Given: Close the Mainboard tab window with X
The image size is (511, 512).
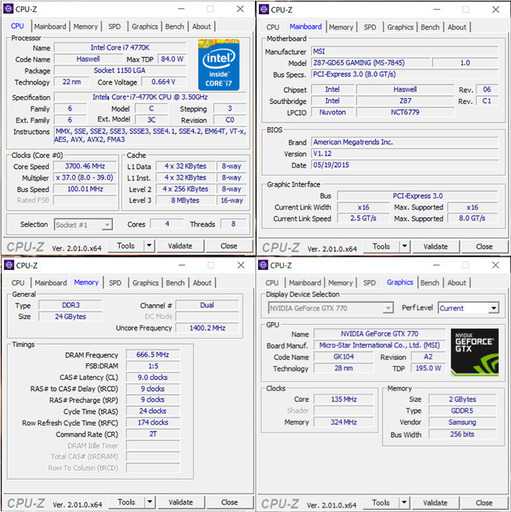Looking at the screenshot, I should tap(496, 10).
